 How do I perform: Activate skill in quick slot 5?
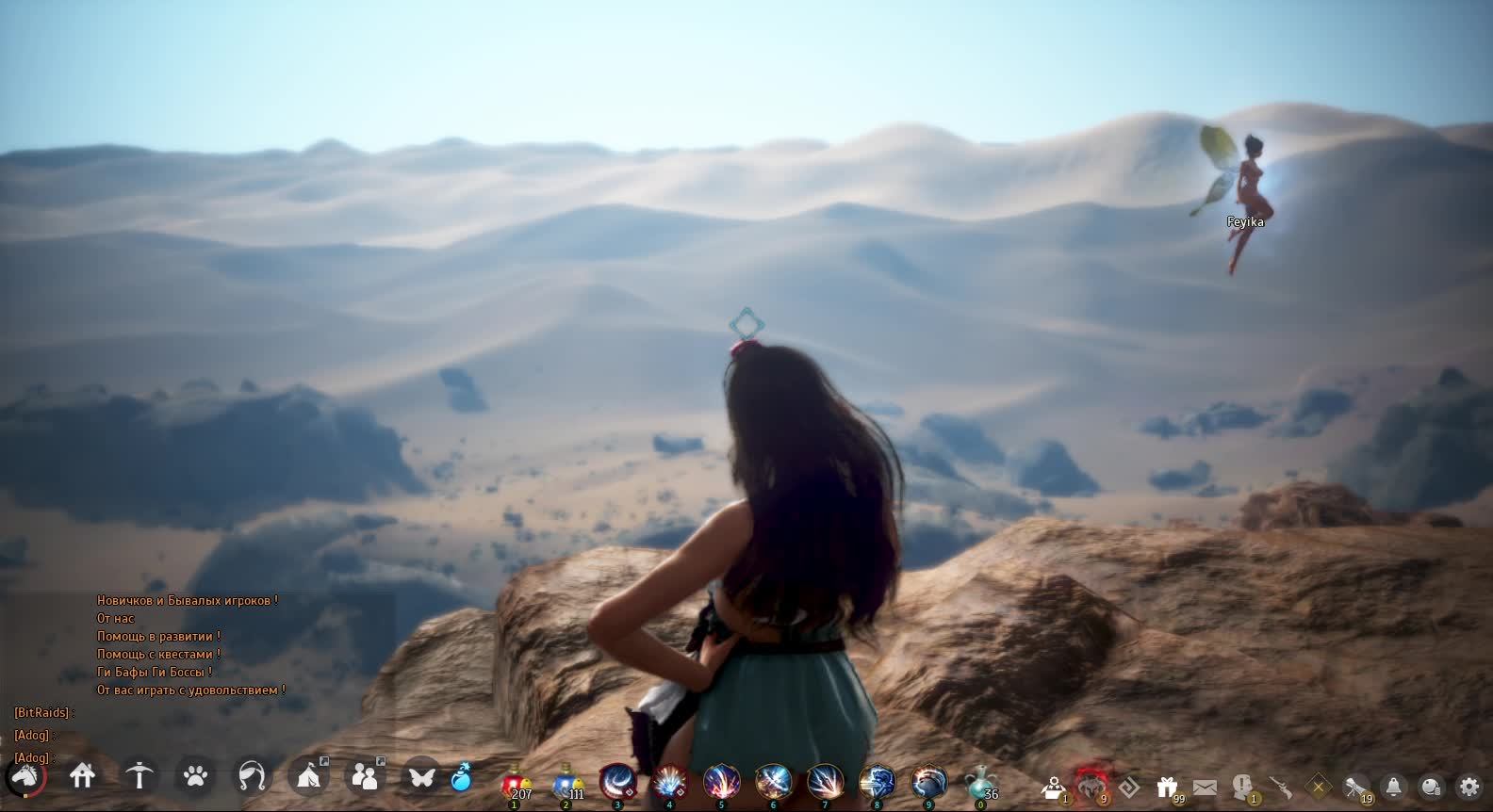point(722,783)
